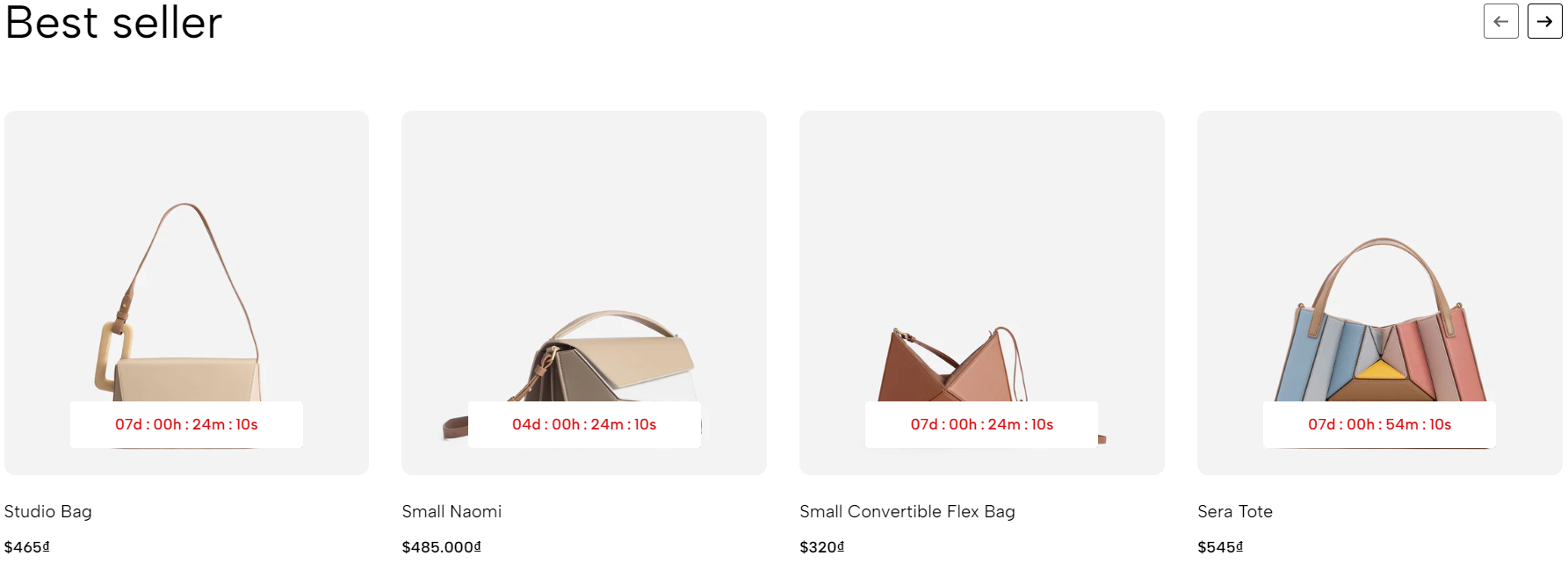Click the 54m countdown on Sera Tote
The image size is (1568, 563).
(1380, 425)
